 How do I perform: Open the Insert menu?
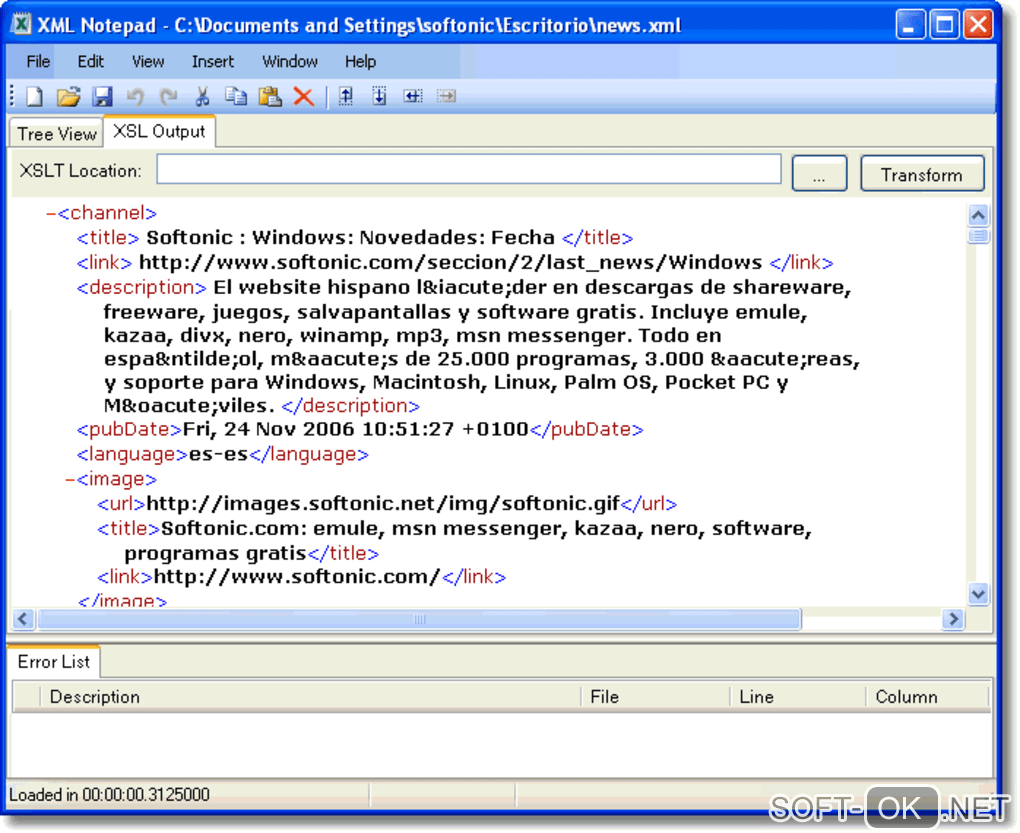[x=213, y=62]
